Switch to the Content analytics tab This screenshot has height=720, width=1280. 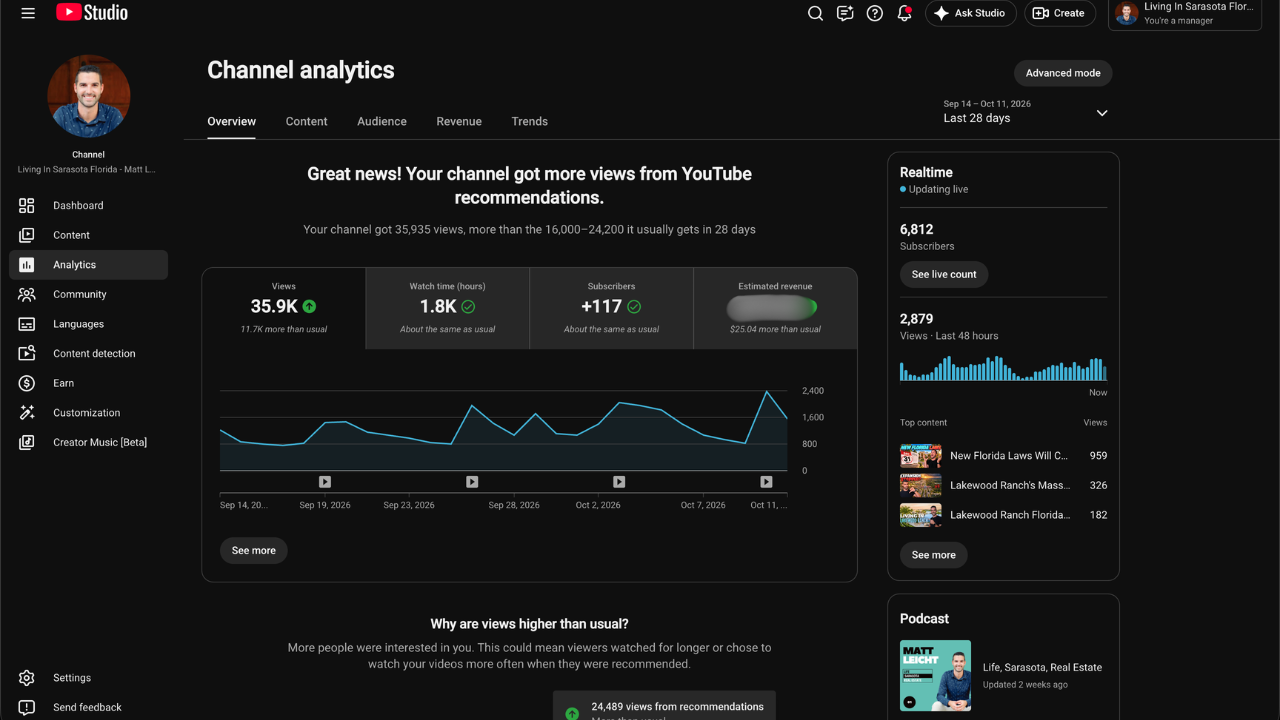point(306,121)
